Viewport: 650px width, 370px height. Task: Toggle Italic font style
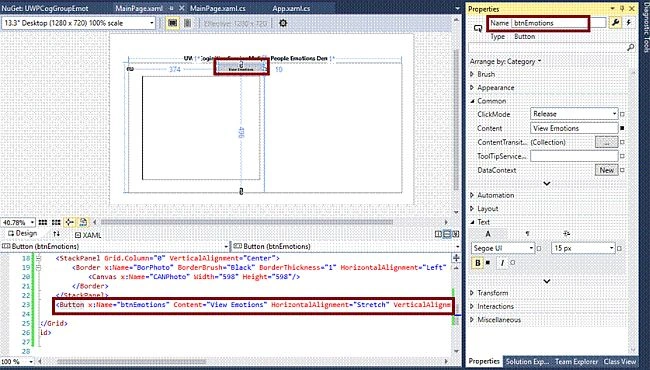[502, 263]
